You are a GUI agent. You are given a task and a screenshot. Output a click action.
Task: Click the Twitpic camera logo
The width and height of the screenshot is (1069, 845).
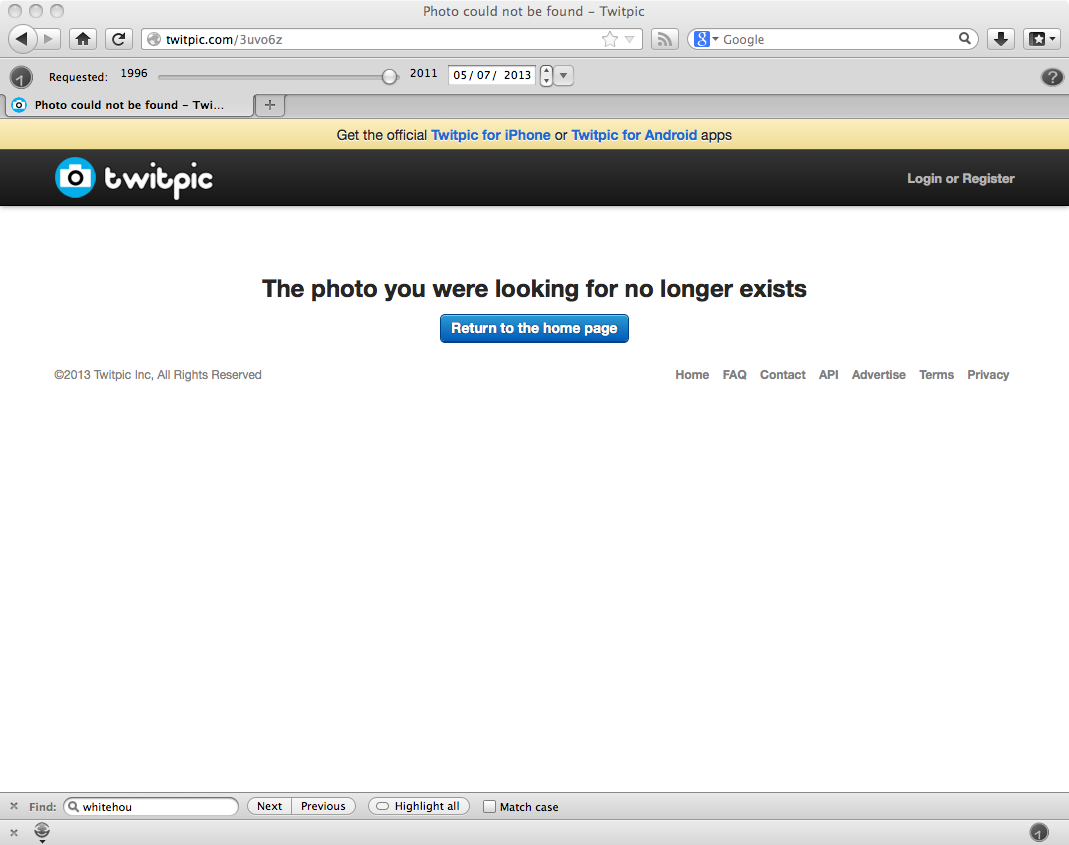(x=134, y=178)
